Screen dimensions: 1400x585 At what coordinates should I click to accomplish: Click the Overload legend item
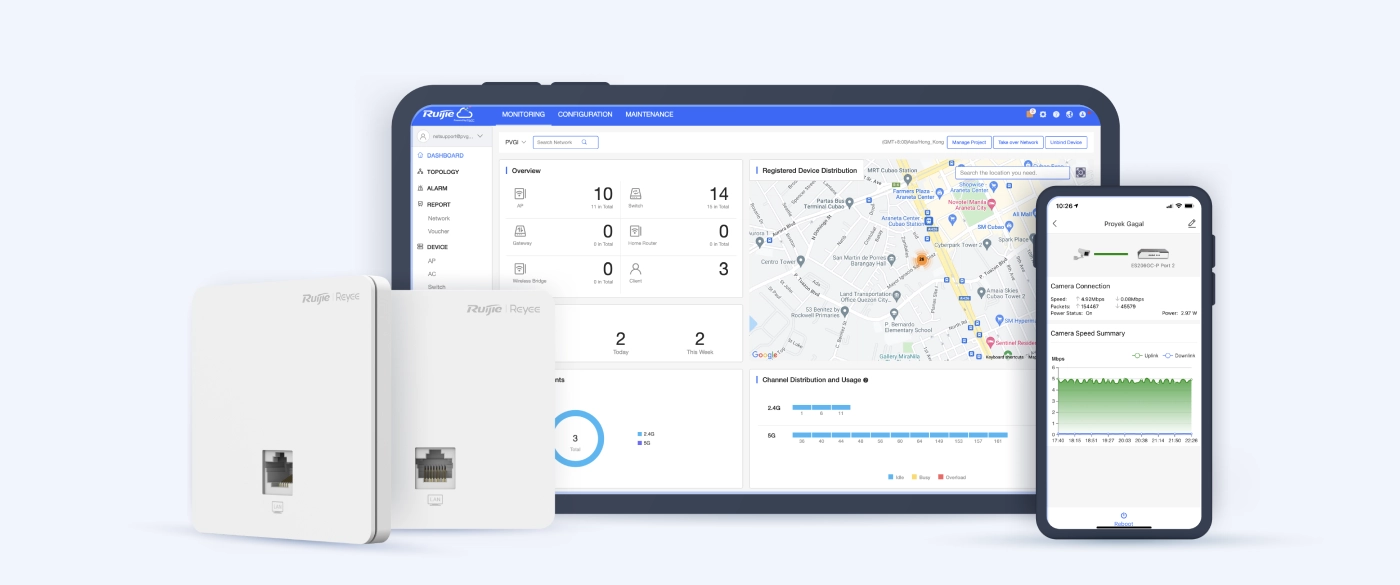951,477
